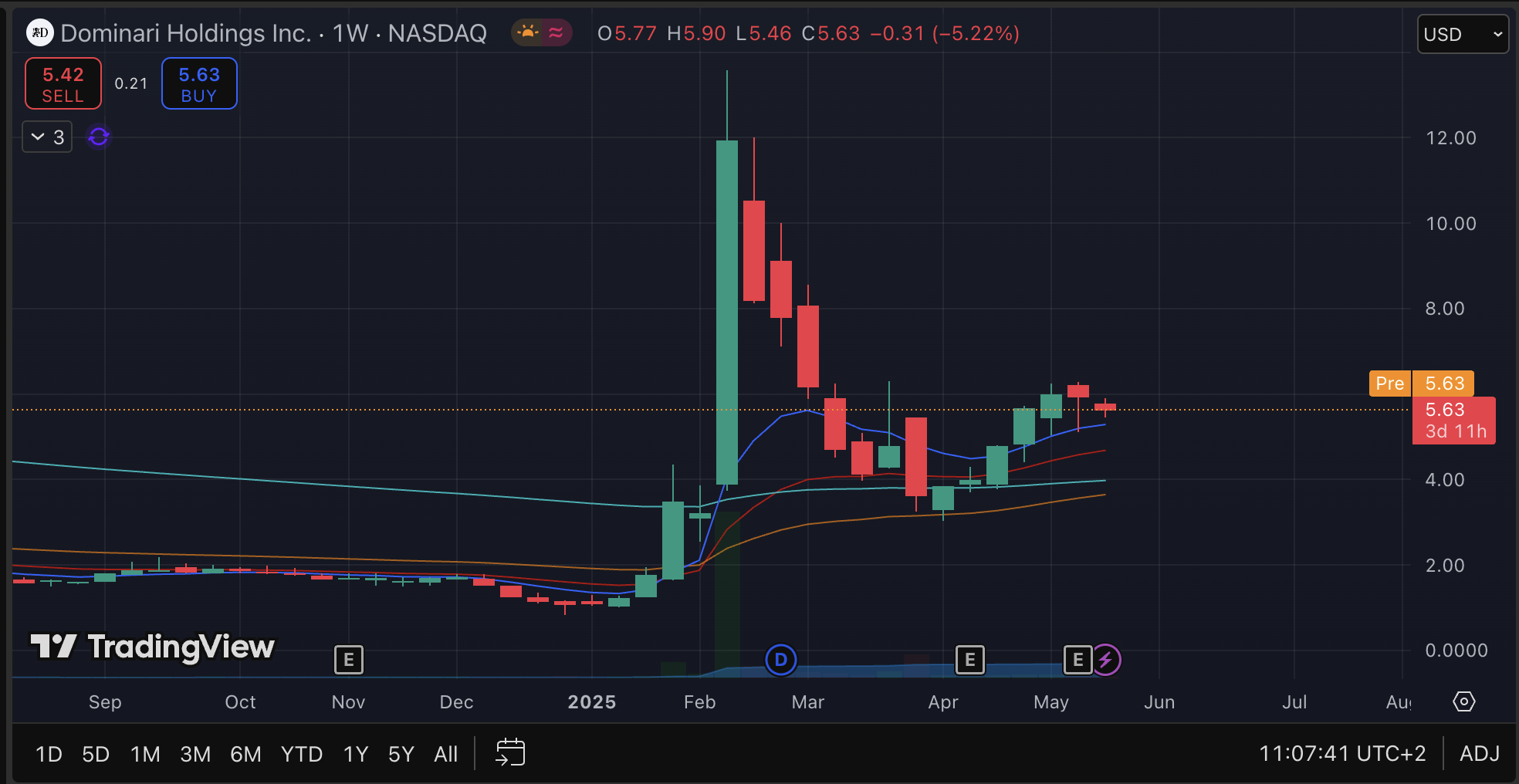Open the 11:07:41 UTC+2 timezone menu
Viewport: 1519px width, 784px height.
[1342, 753]
